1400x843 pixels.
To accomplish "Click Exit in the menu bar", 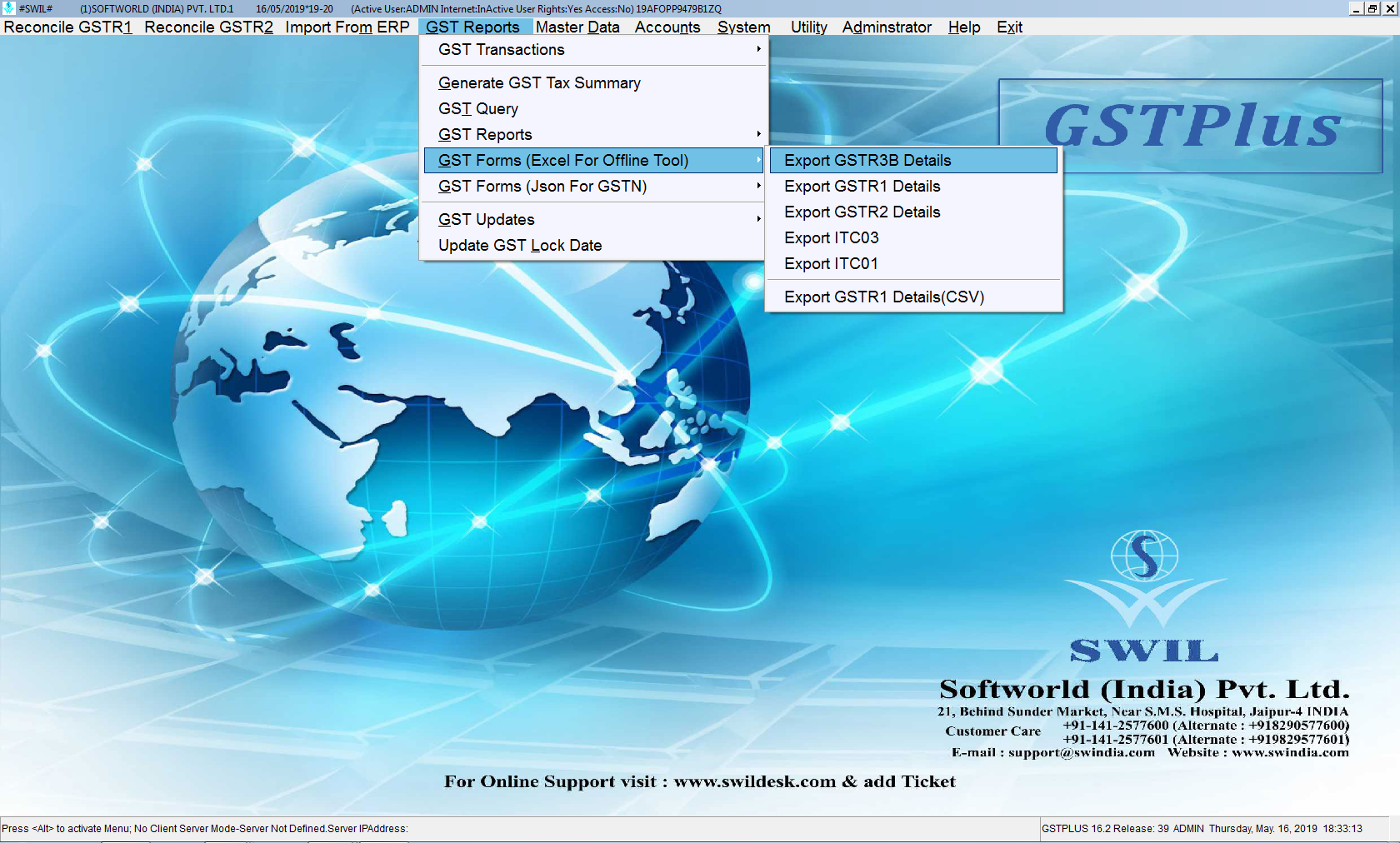I will pos(1009,27).
